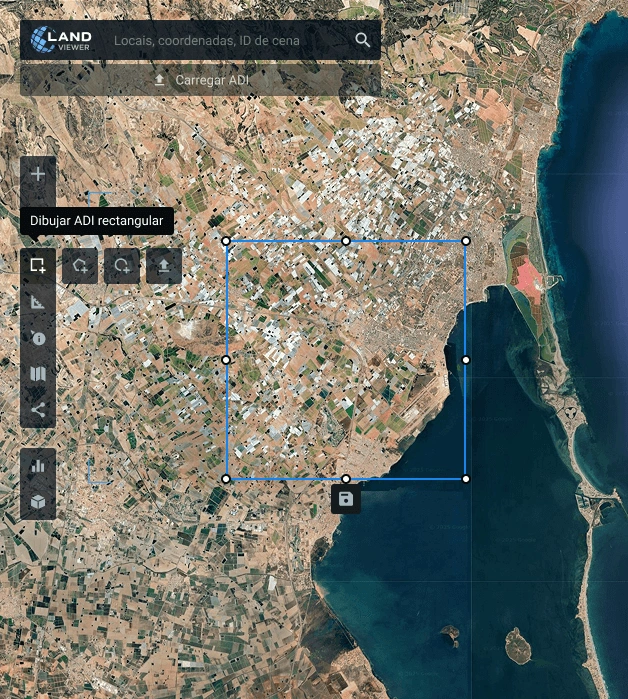Save the drawn area with floppy icon
The height and width of the screenshot is (699, 628).
pyautogui.click(x=346, y=499)
